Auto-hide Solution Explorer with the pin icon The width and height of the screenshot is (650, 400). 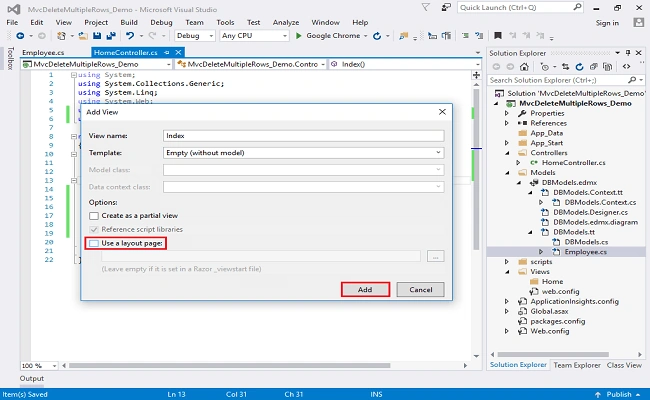click(x=628, y=53)
